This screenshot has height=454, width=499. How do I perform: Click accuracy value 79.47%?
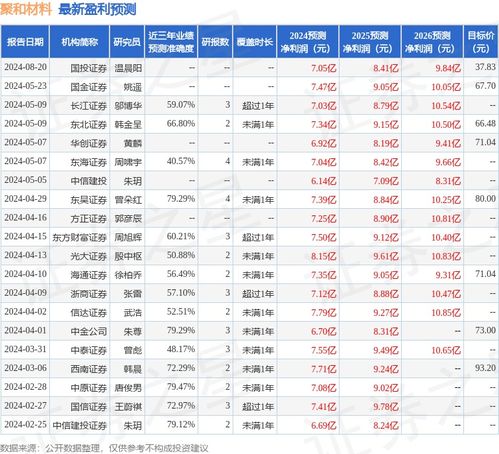pos(181,387)
